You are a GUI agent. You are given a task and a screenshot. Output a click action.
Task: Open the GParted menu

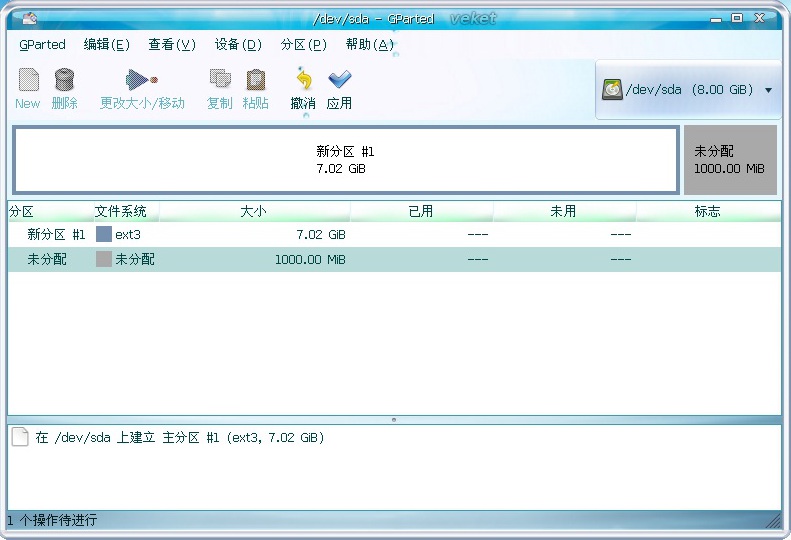pos(42,44)
